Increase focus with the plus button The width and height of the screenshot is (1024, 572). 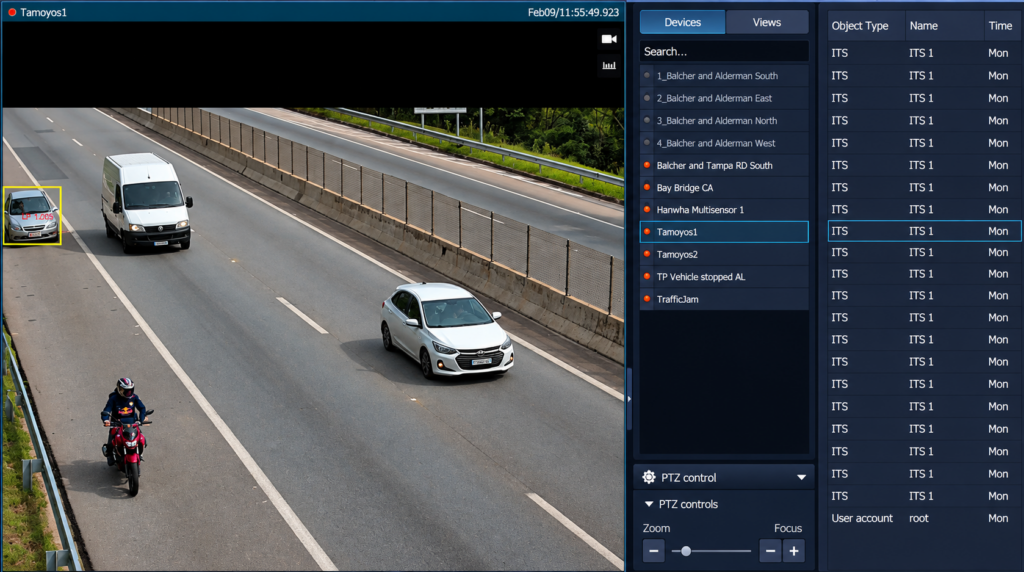click(794, 551)
